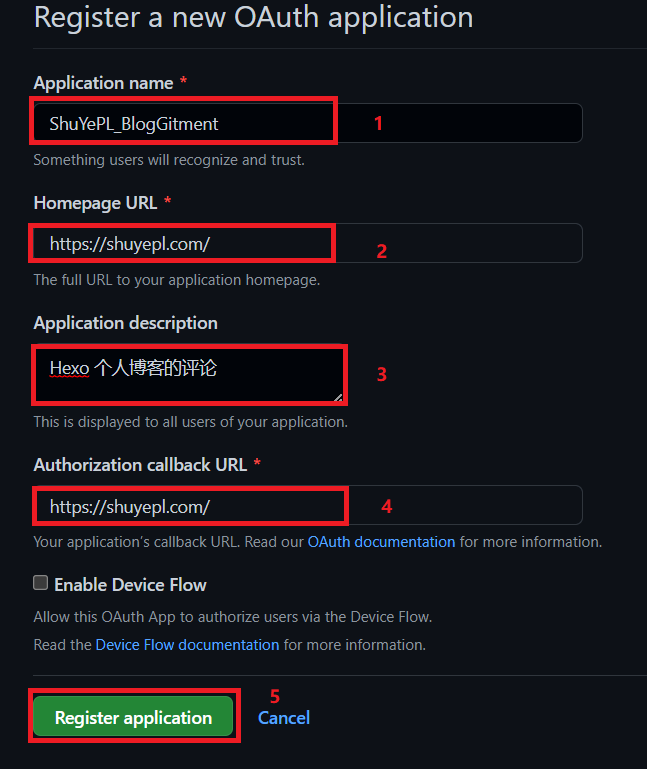This screenshot has height=769, width=647.
Task: Click the "displayed to all users" helper text
Action: 190,422
